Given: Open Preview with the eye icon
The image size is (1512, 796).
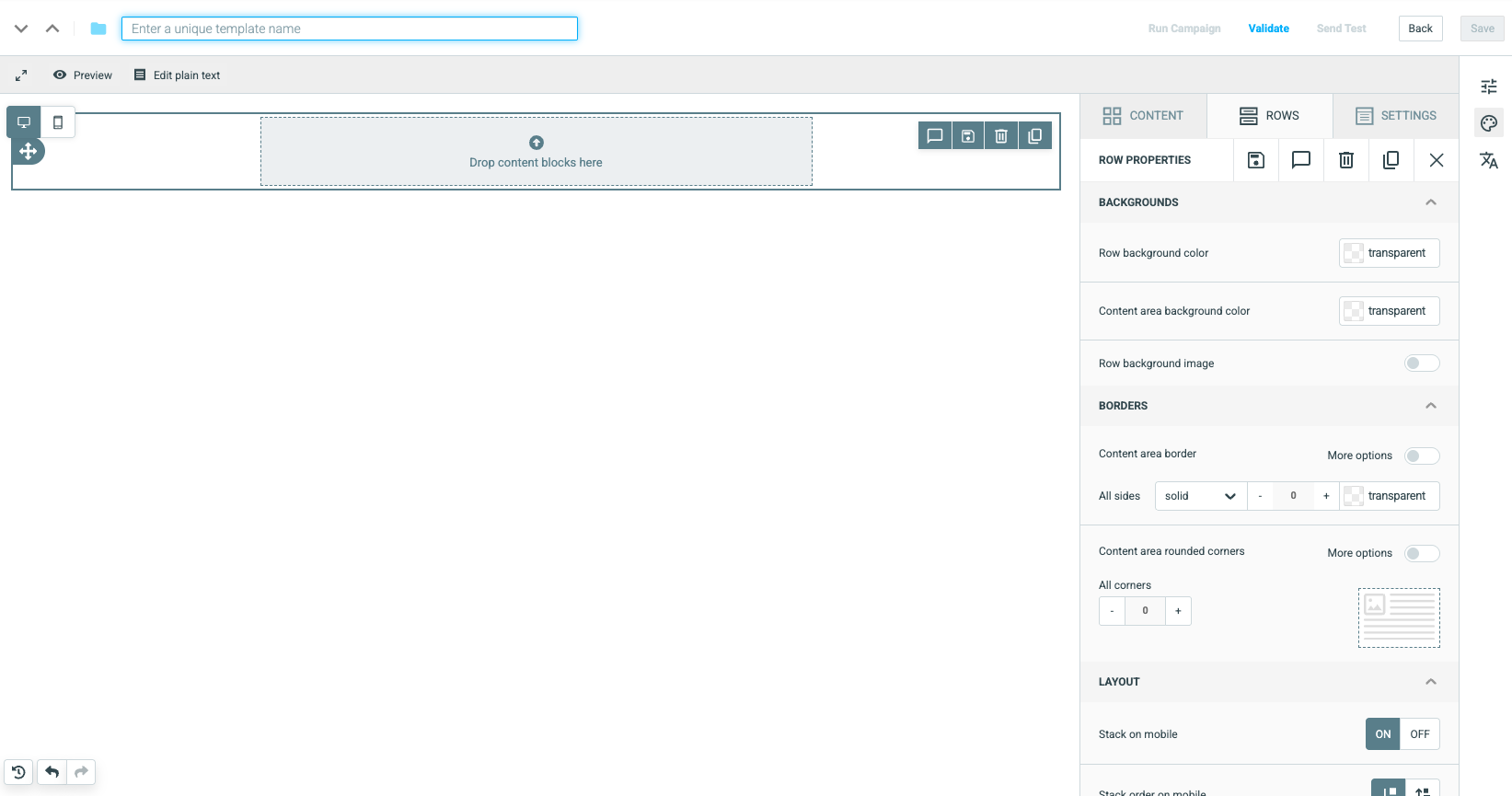Looking at the screenshot, I should pyautogui.click(x=83, y=75).
